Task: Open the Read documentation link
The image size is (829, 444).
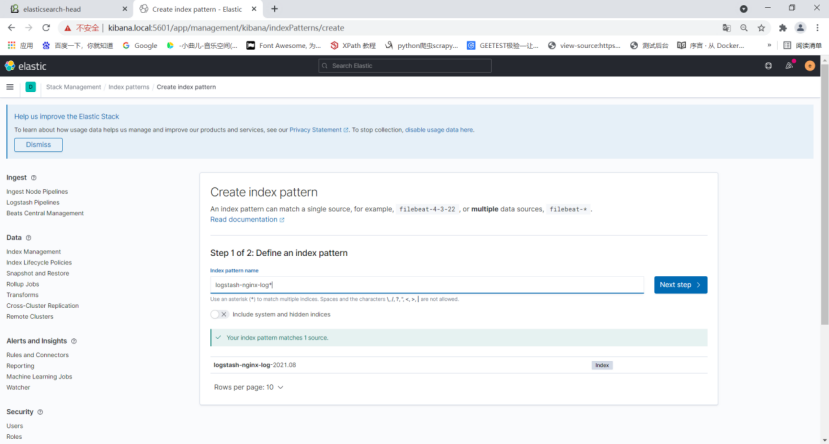Action: (x=247, y=219)
